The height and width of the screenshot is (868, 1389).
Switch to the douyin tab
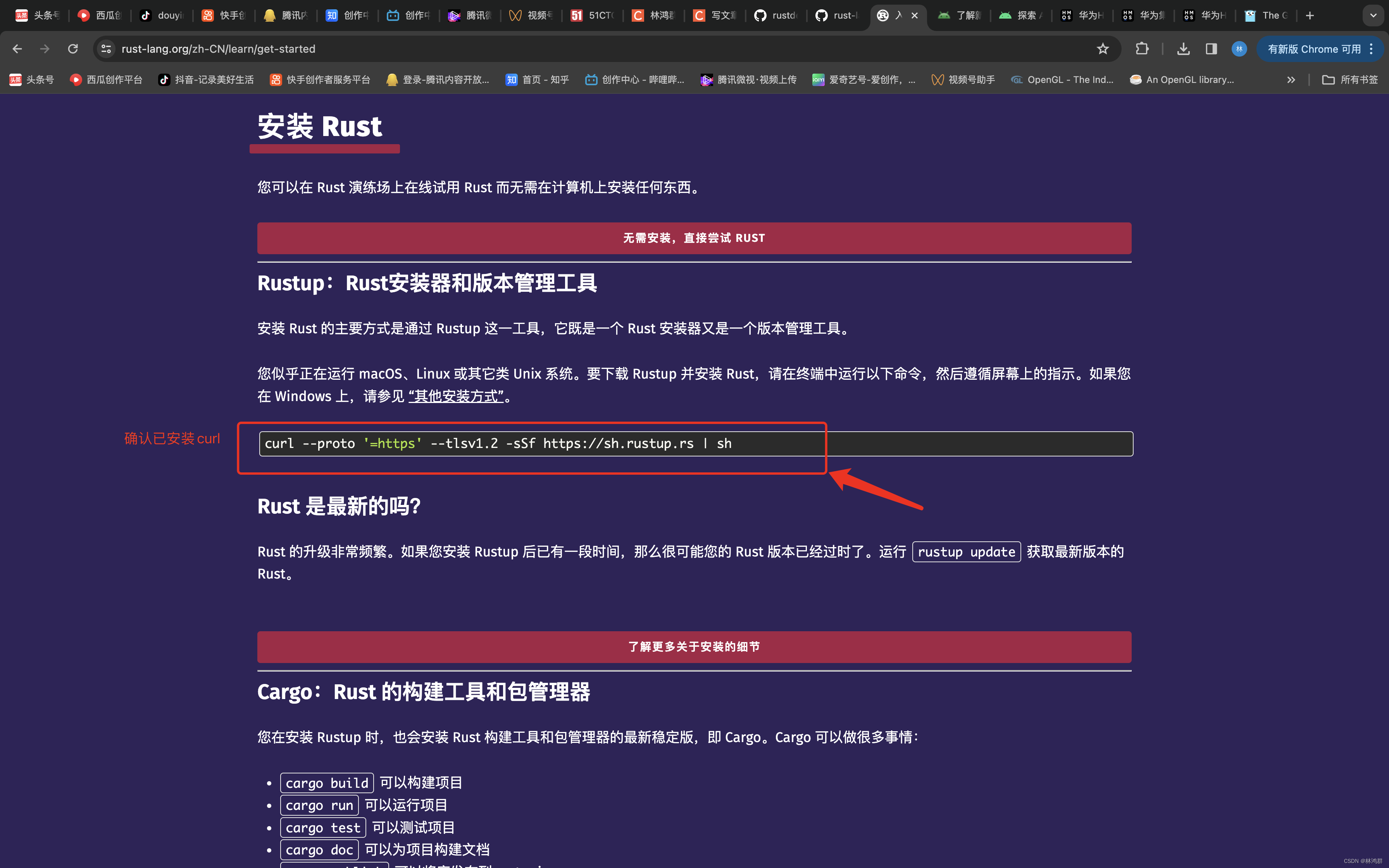tap(161, 15)
